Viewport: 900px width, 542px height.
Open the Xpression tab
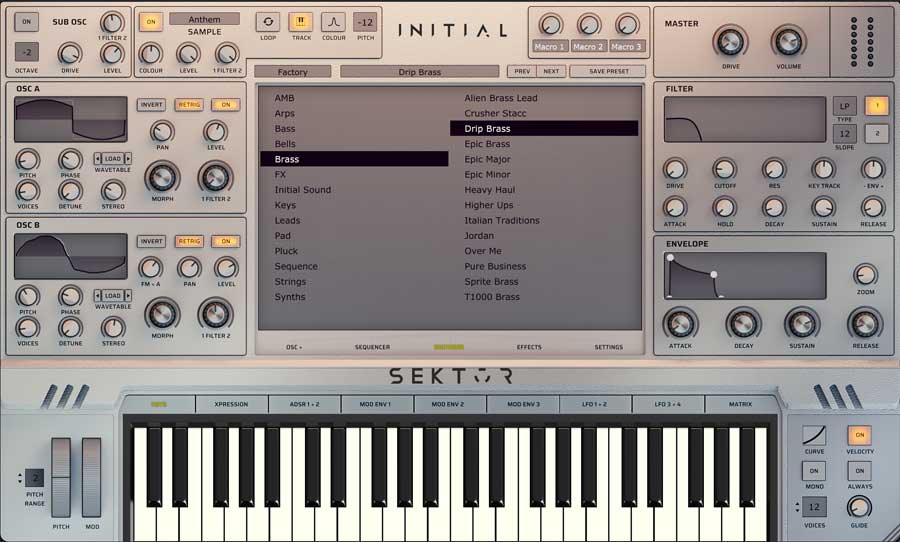coord(231,404)
